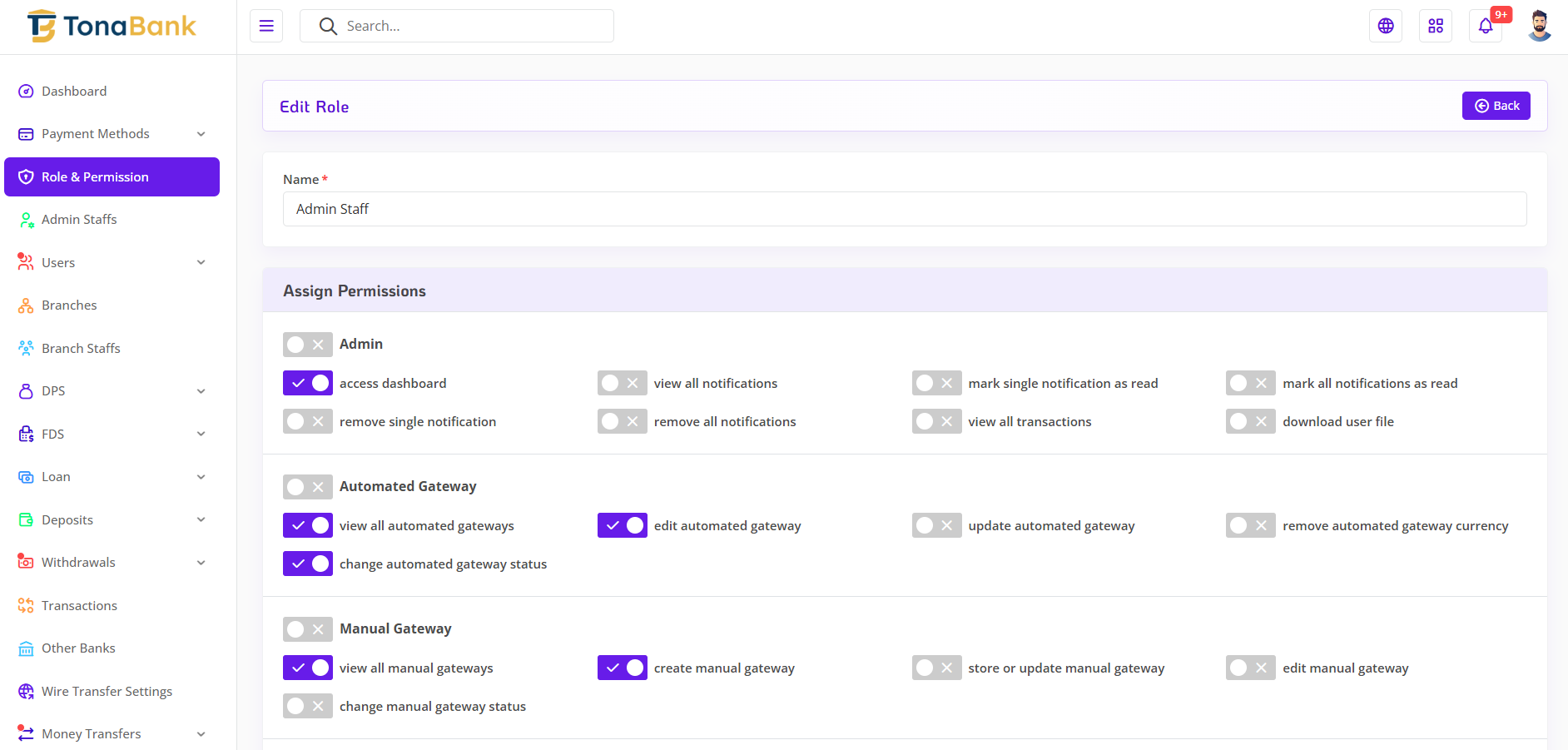Click the Dashboard sidebar icon
Image resolution: width=1568 pixels, height=750 pixels.
26,92
